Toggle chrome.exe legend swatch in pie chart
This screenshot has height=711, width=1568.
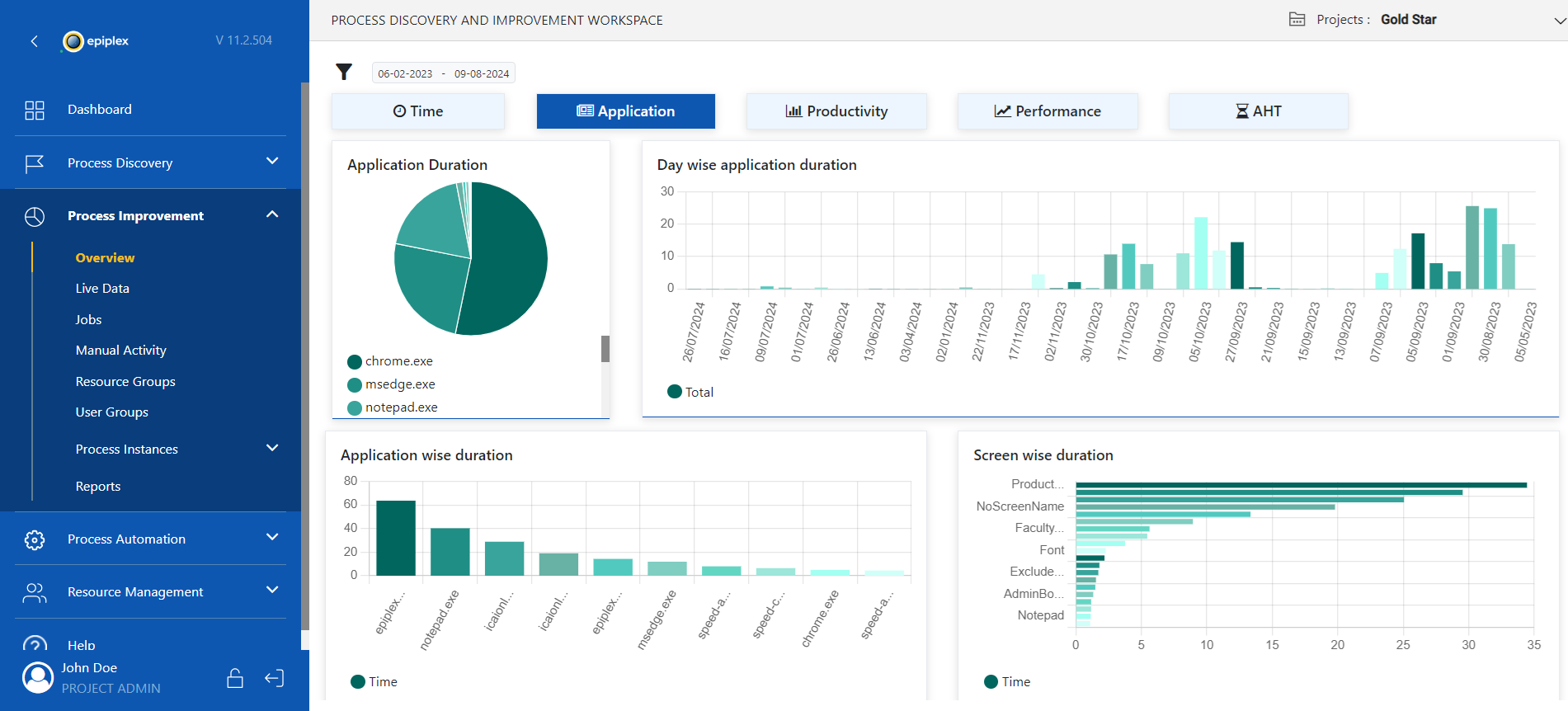pos(355,362)
